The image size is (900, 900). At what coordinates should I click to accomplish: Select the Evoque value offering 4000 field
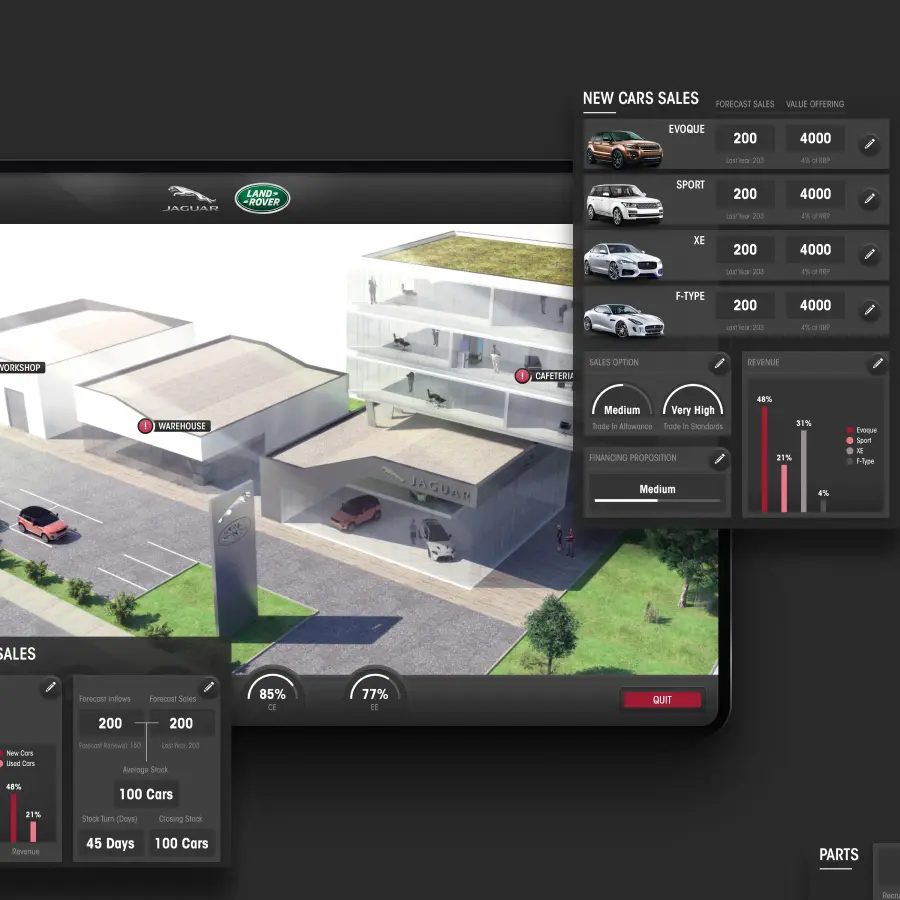815,138
